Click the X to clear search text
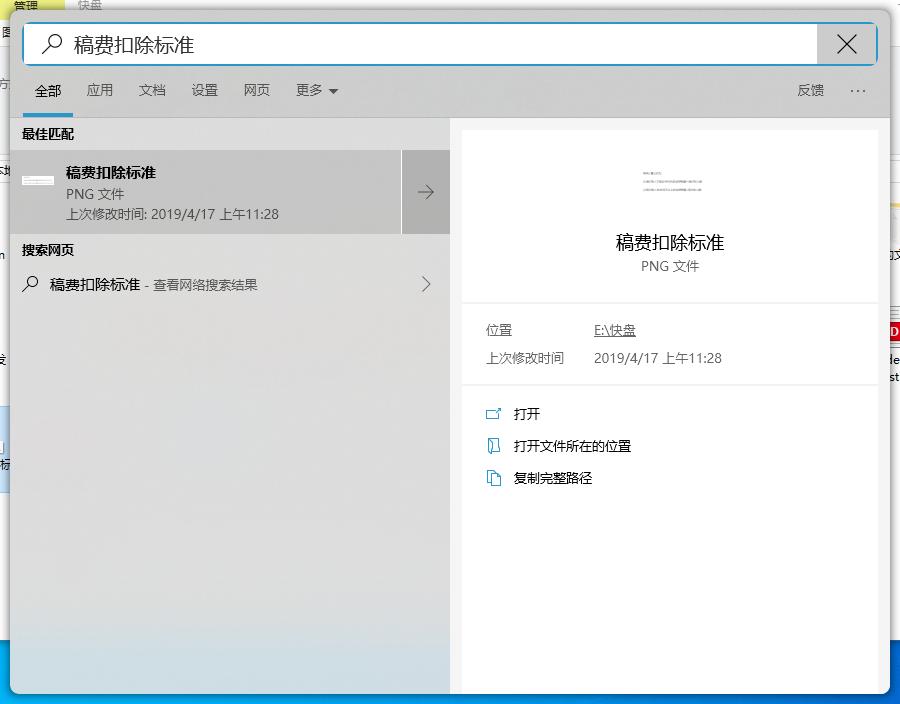The height and width of the screenshot is (704, 900). [846, 43]
